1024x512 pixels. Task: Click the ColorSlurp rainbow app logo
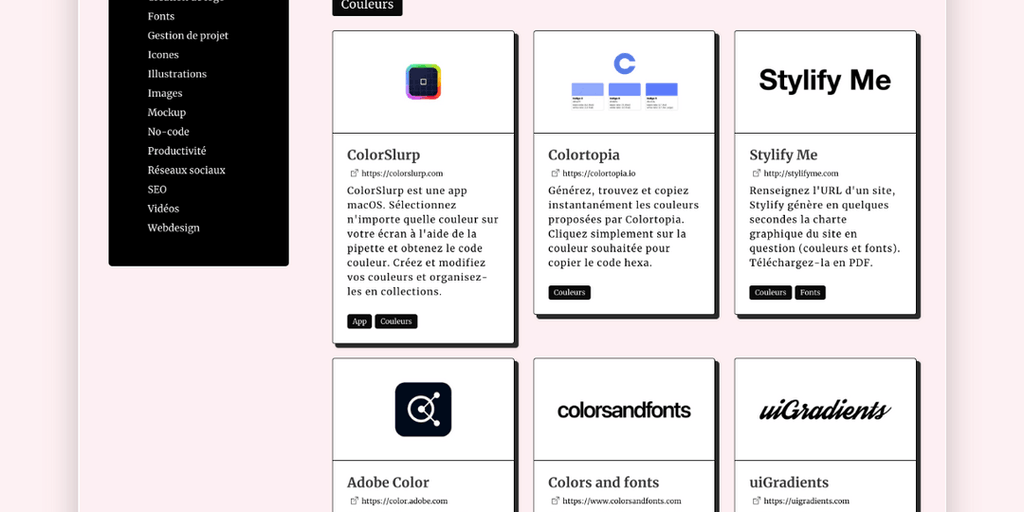tap(423, 82)
